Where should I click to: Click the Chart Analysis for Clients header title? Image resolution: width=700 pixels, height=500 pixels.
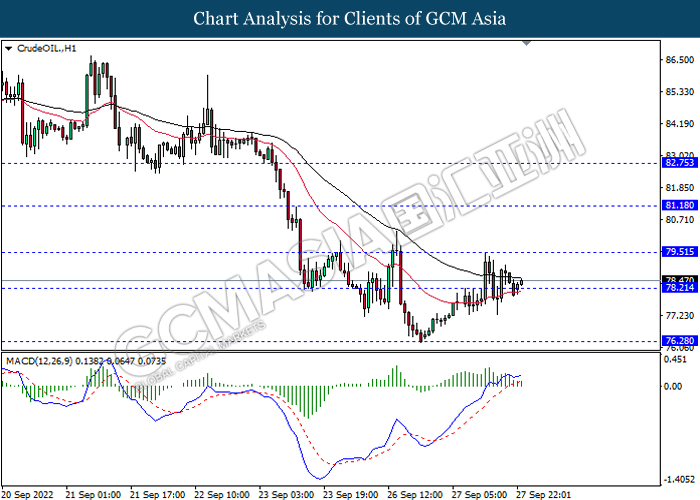coord(350,19)
